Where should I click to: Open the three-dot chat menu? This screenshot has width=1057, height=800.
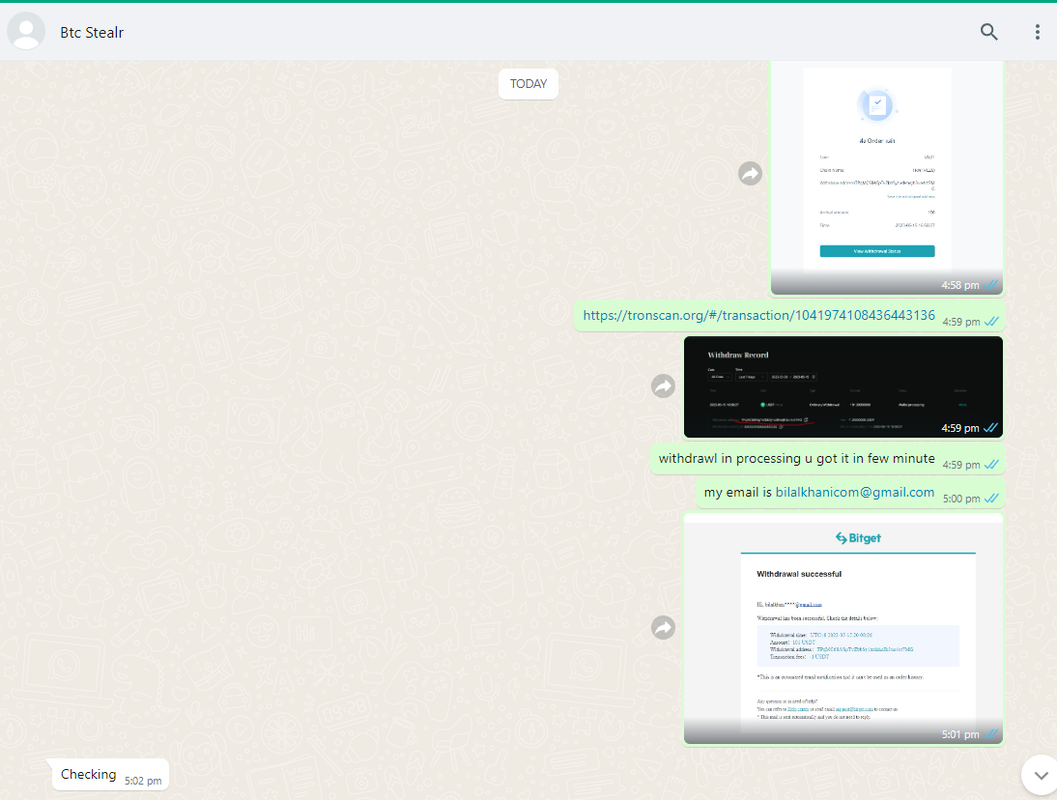tap(1037, 32)
